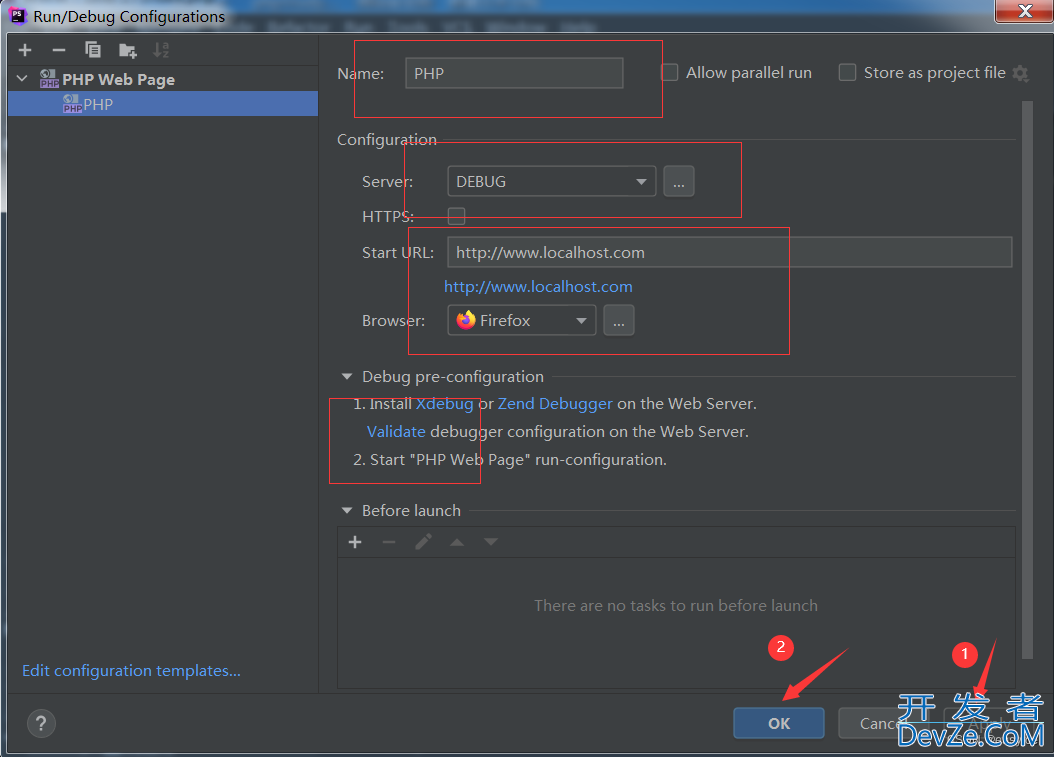The width and height of the screenshot is (1054, 757).
Task: Add a new run configuration
Action: click(x=25, y=50)
